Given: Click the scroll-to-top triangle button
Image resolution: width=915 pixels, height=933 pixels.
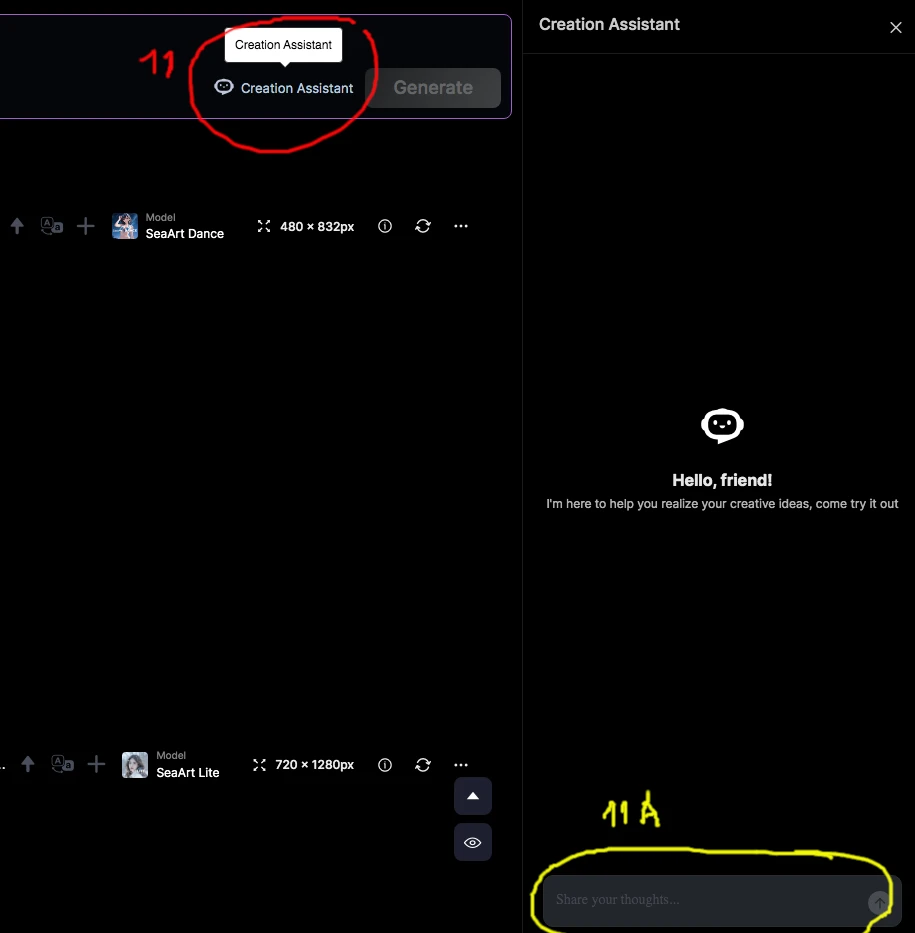Looking at the screenshot, I should click(473, 796).
